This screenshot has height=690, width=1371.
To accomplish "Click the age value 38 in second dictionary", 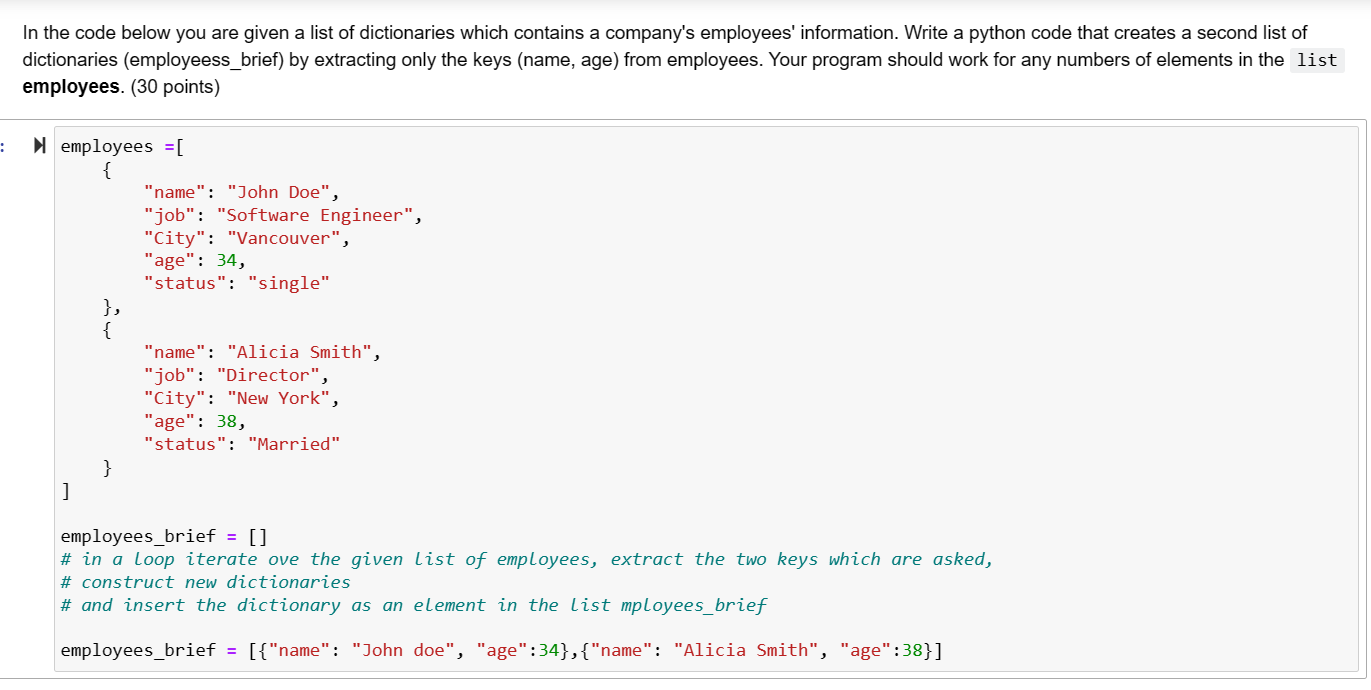I will point(227,421).
